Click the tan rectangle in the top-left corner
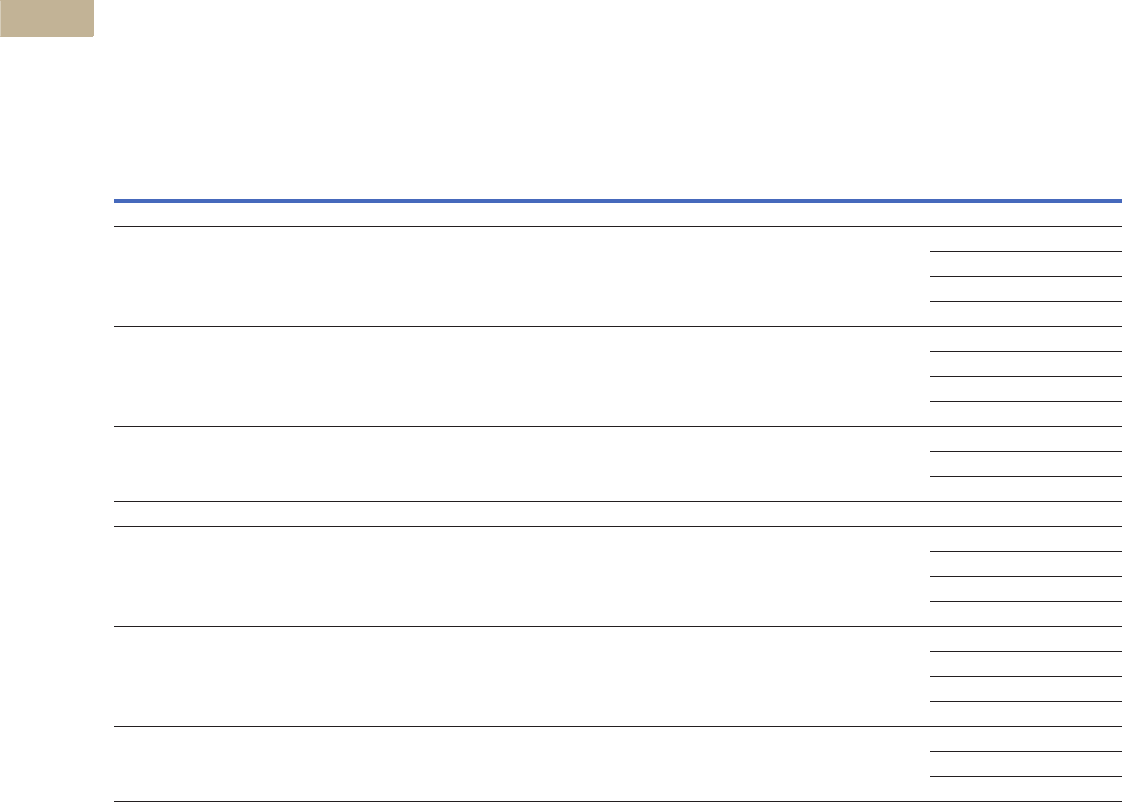The height and width of the screenshot is (802, 1122). click(x=47, y=18)
